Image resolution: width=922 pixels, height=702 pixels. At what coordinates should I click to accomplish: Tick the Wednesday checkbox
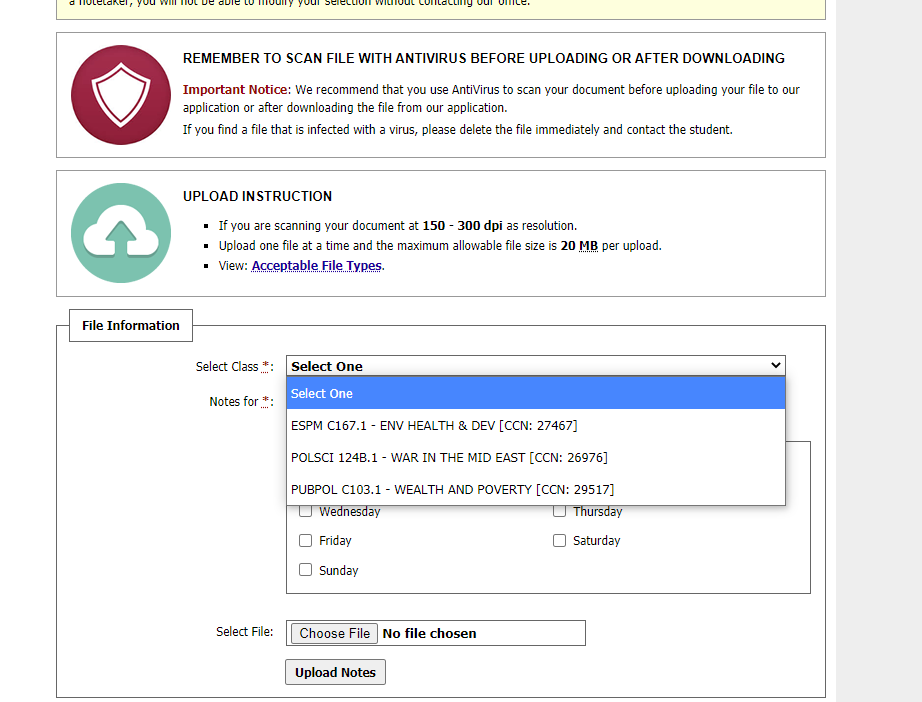click(x=305, y=511)
